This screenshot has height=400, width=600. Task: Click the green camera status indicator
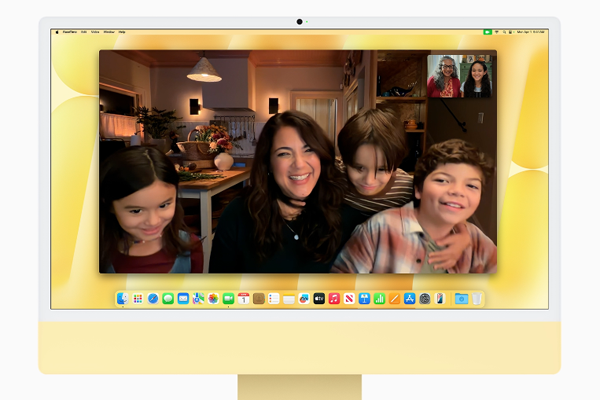pyautogui.click(x=487, y=32)
